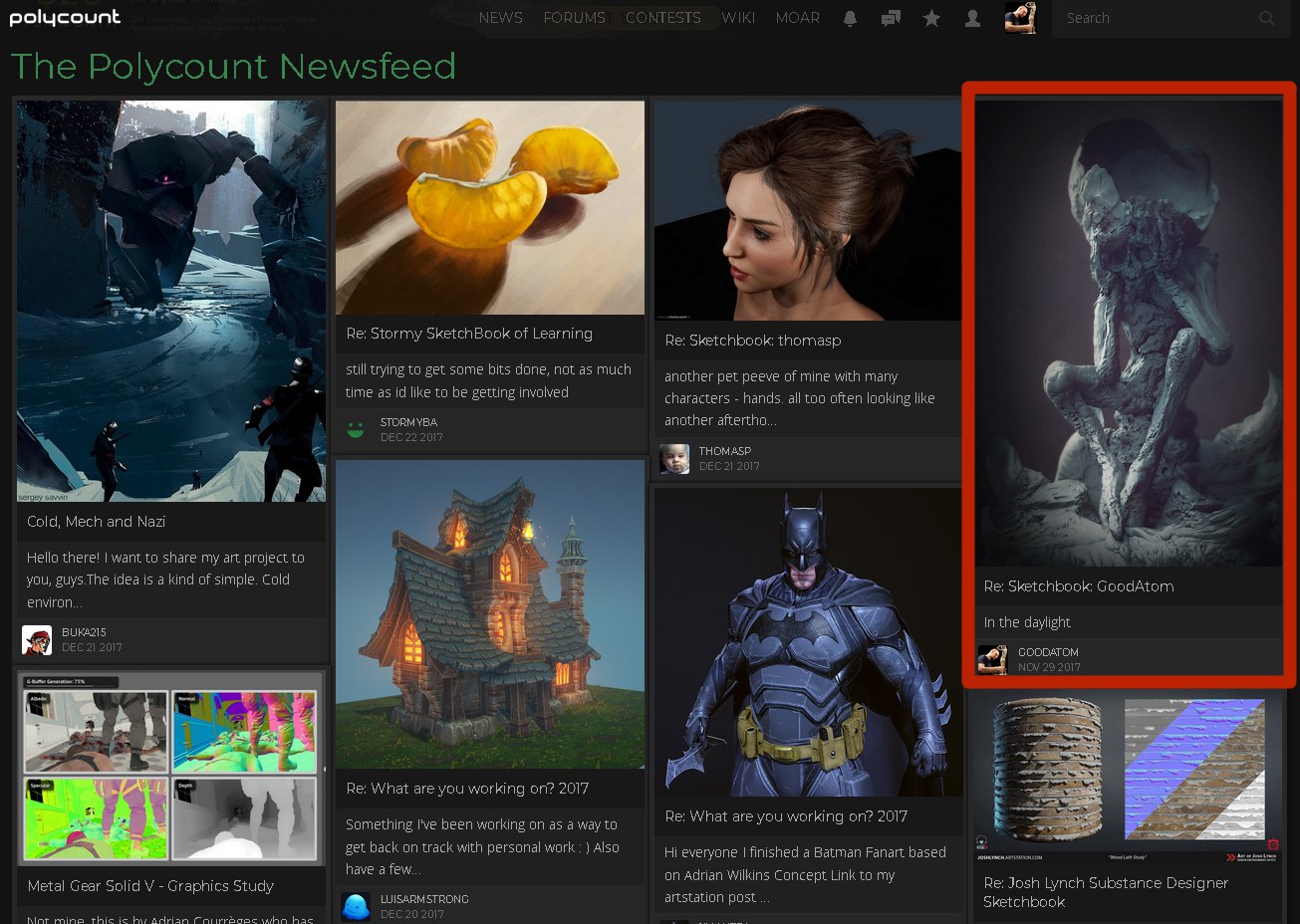Visit LUISARMSTRONG's profile via username
Screen dimensions: 1300x924
[x=424, y=899]
